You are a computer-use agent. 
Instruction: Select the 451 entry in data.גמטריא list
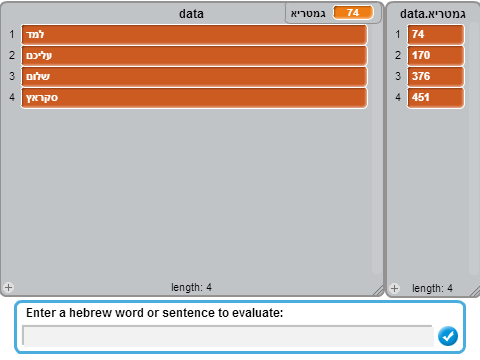tap(435, 98)
